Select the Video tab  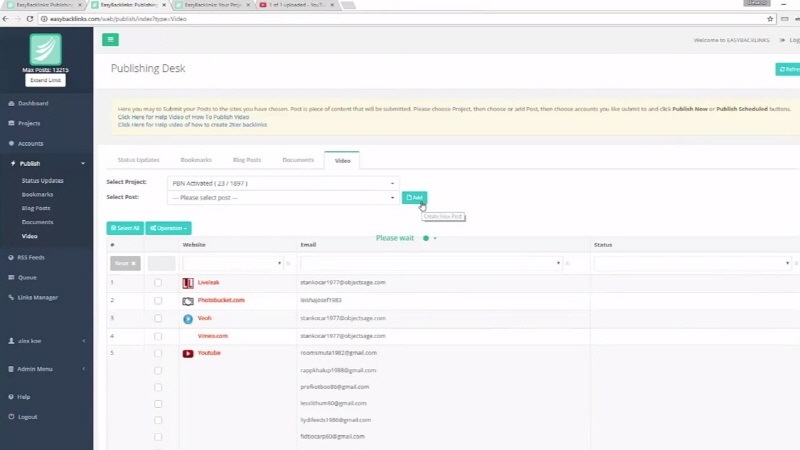[342, 161]
